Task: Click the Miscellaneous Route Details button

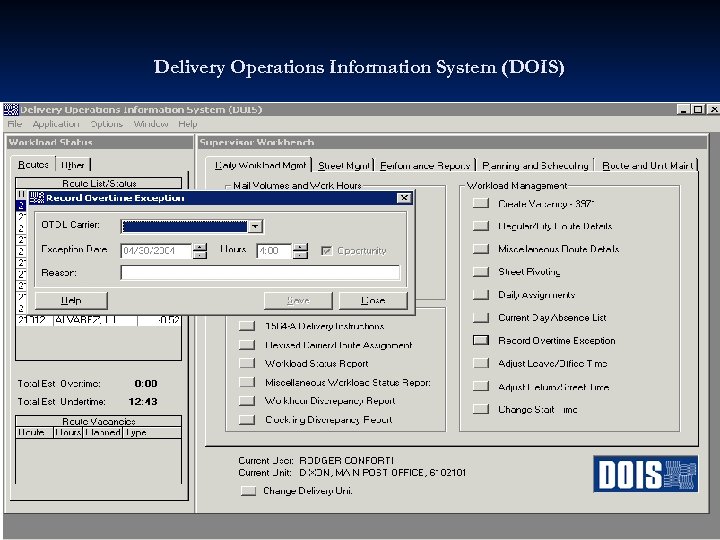Action: click(x=481, y=249)
